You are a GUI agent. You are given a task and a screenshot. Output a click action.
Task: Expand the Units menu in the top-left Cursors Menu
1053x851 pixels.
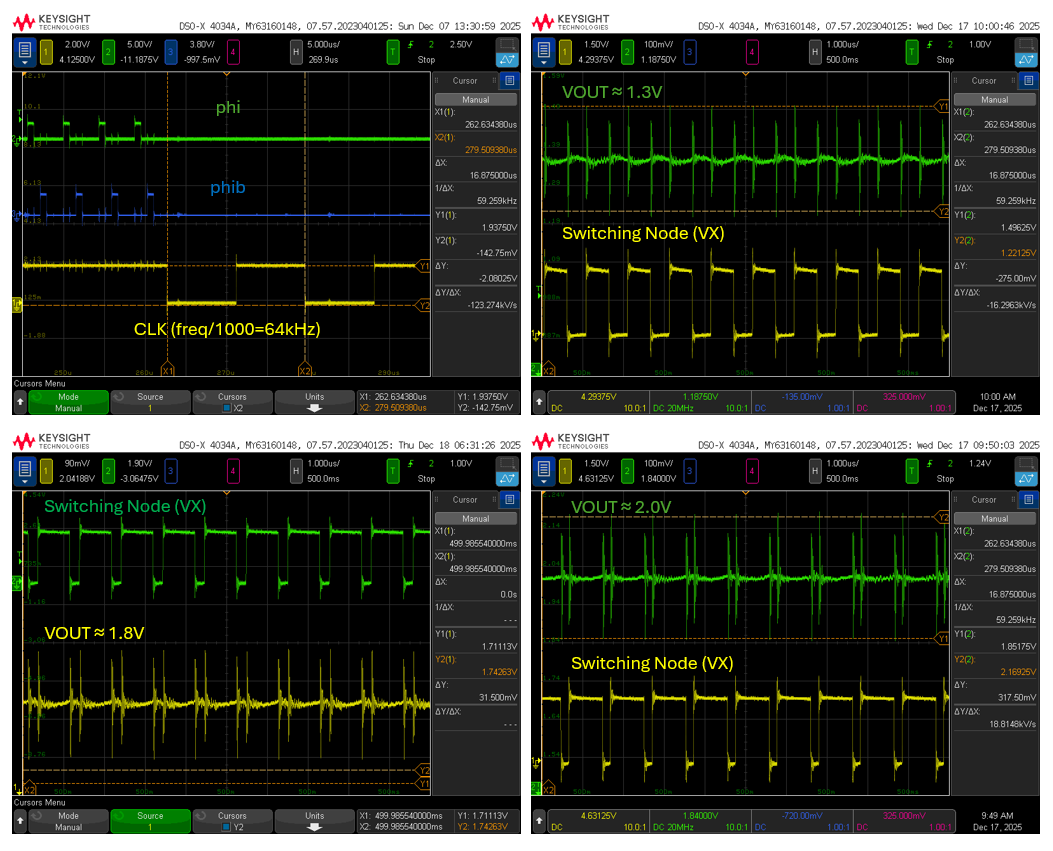pyautogui.click(x=314, y=402)
